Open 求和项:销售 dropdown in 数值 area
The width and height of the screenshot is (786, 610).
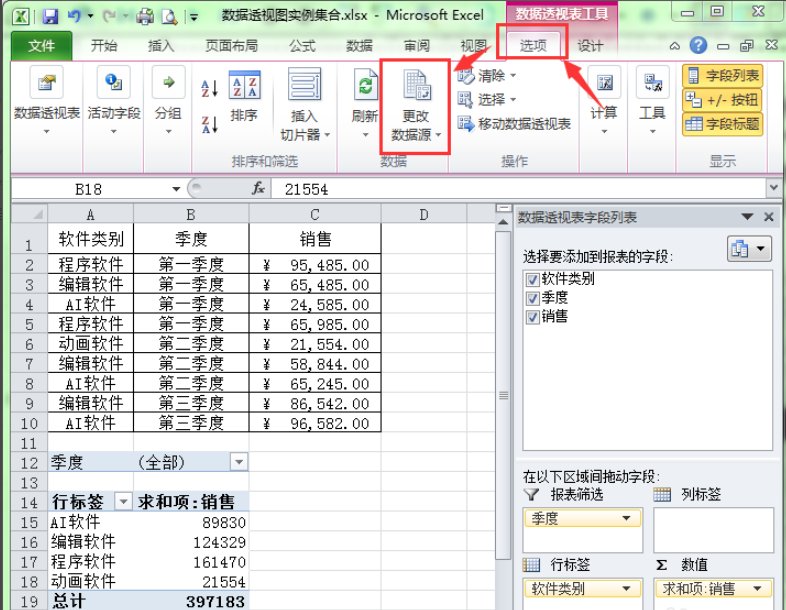[757, 588]
